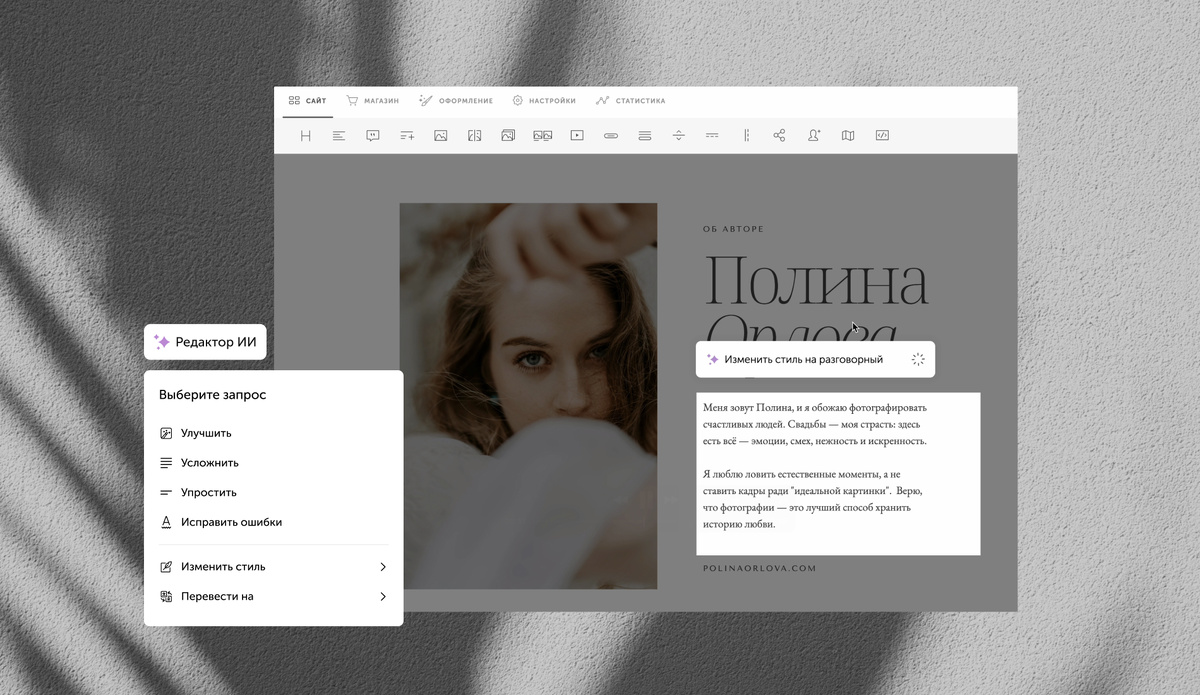This screenshot has height=695, width=1200.
Task: Insert a video block
Action: tap(577, 136)
